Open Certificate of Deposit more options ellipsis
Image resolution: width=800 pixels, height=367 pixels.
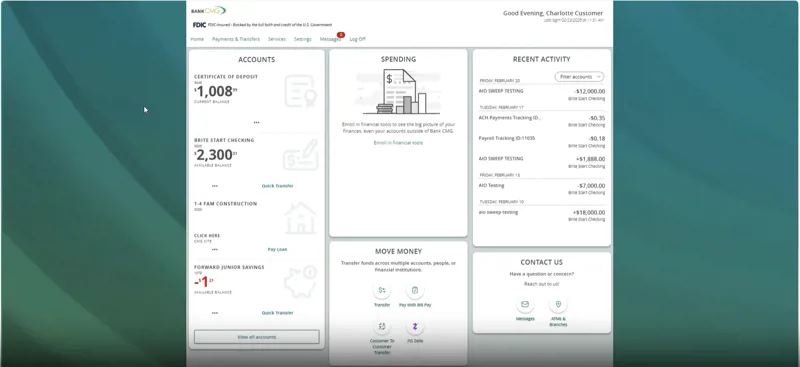point(256,123)
